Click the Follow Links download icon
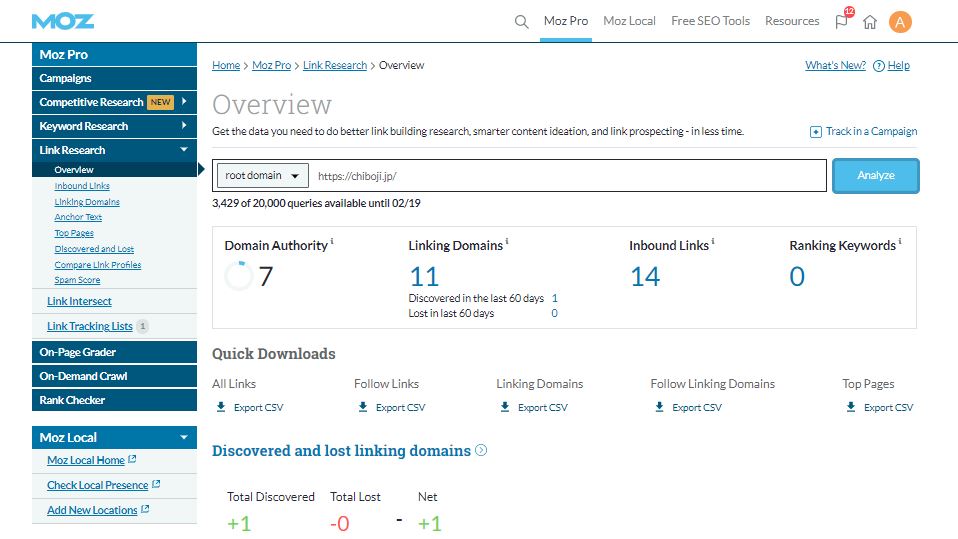The width and height of the screenshot is (958, 539). [x=363, y=407]
